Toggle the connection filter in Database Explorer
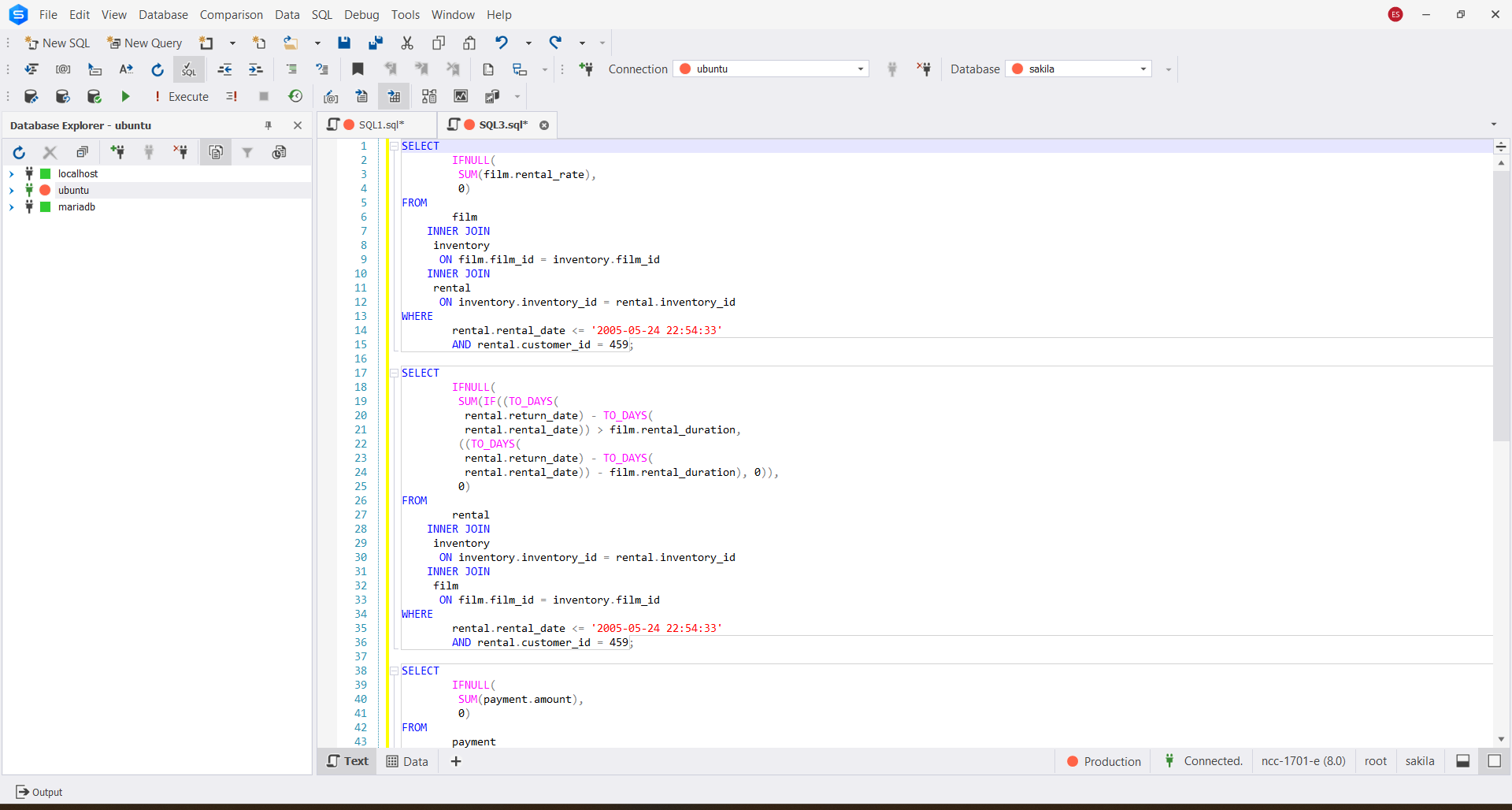The width and height of the screenshot is (1512, 810). pos(248,152)
